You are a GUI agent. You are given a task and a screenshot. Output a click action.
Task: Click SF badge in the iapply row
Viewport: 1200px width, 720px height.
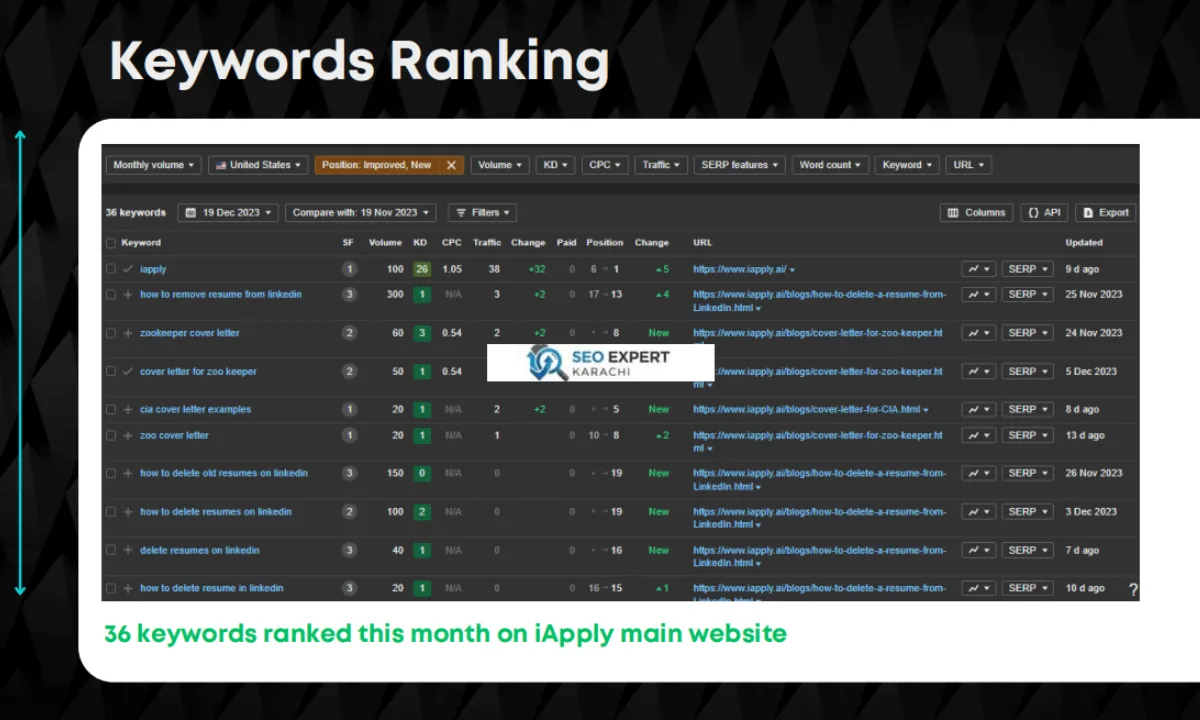pyautogui.click(x=349, y=269)
